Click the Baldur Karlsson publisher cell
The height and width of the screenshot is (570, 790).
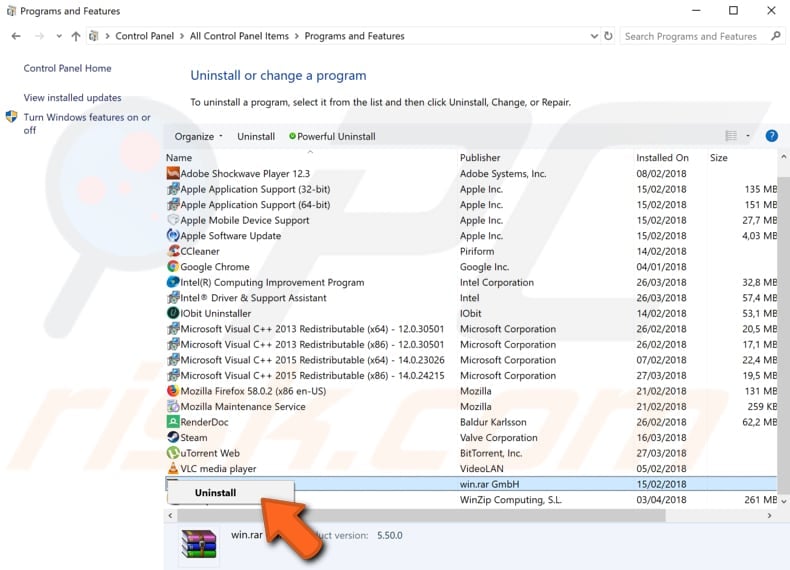(493, 422)
